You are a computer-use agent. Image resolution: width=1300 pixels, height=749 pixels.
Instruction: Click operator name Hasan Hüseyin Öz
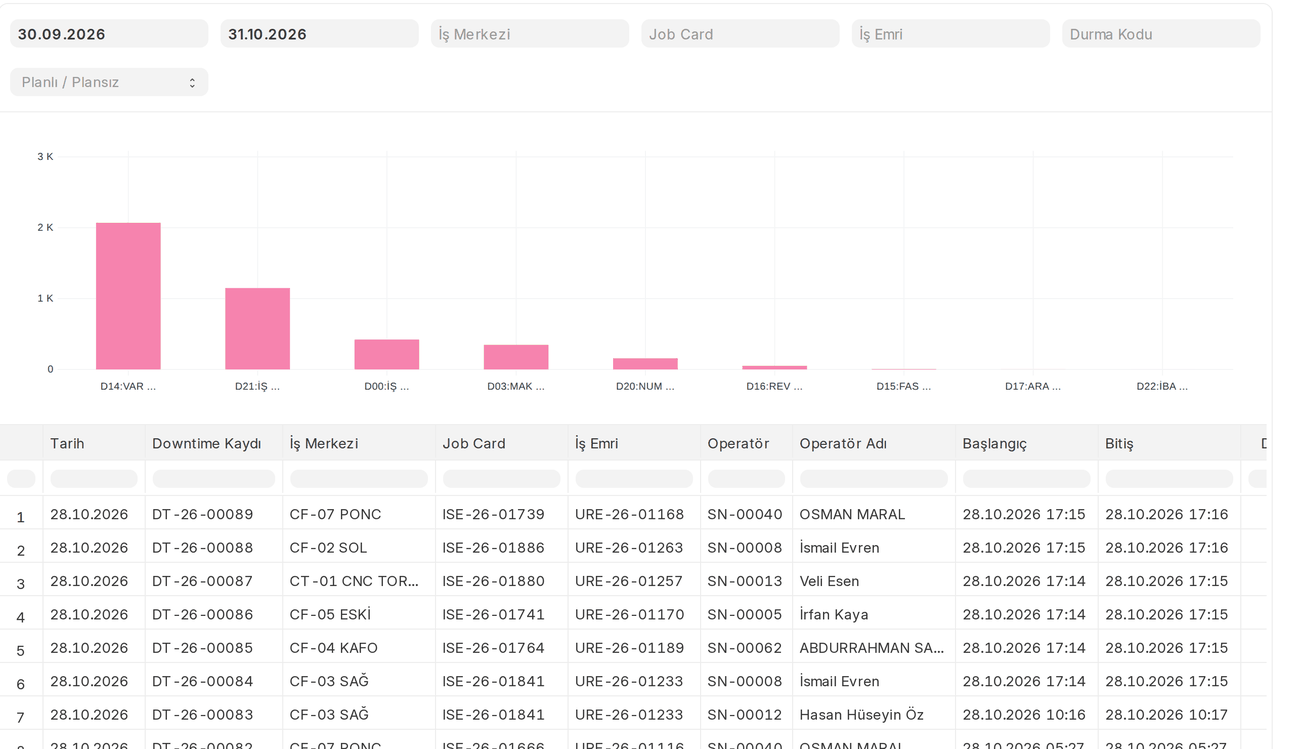pos(862,715)
